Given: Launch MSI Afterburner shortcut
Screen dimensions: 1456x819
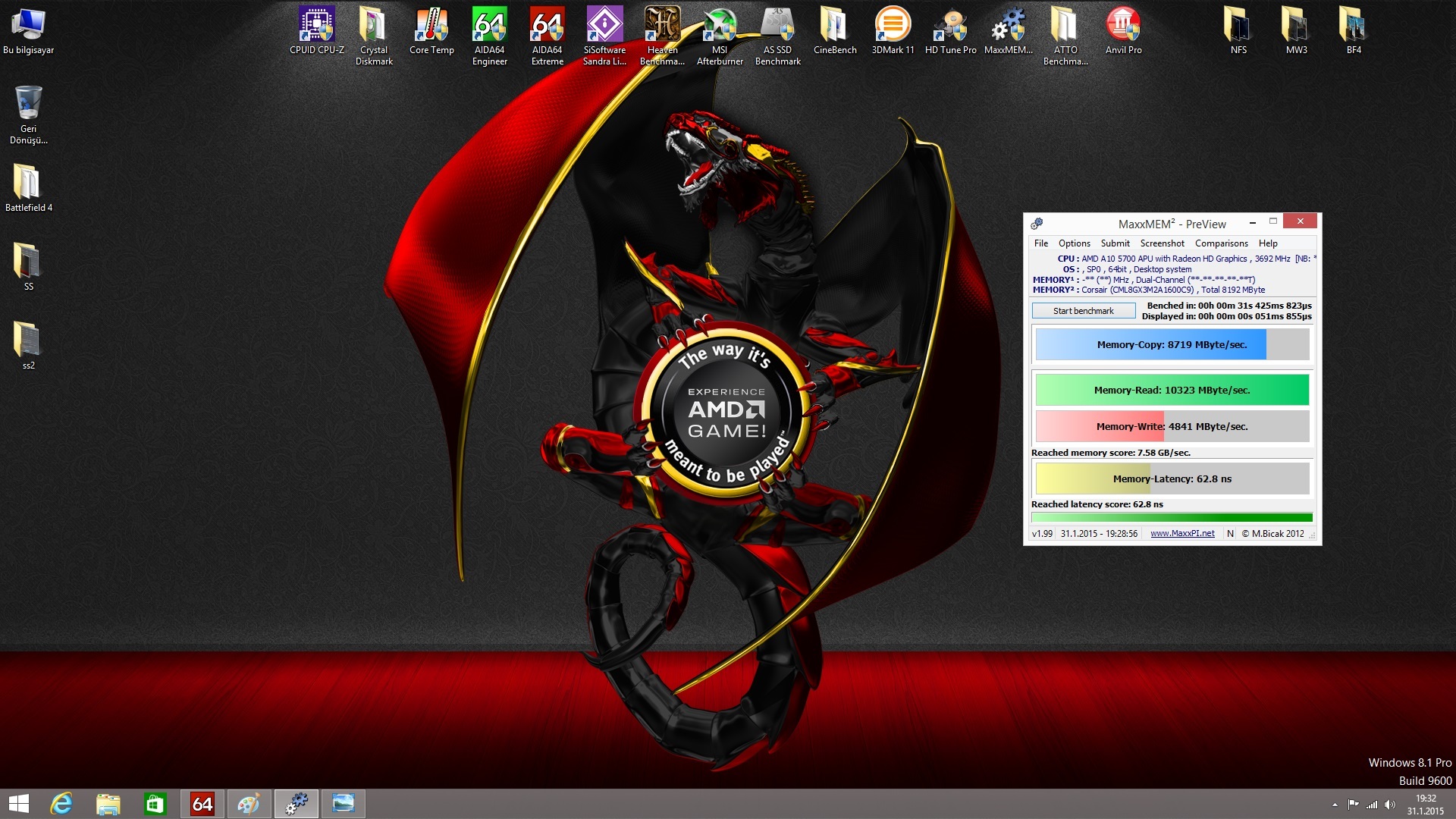Looking at the screenshot, I should (720, 36).
